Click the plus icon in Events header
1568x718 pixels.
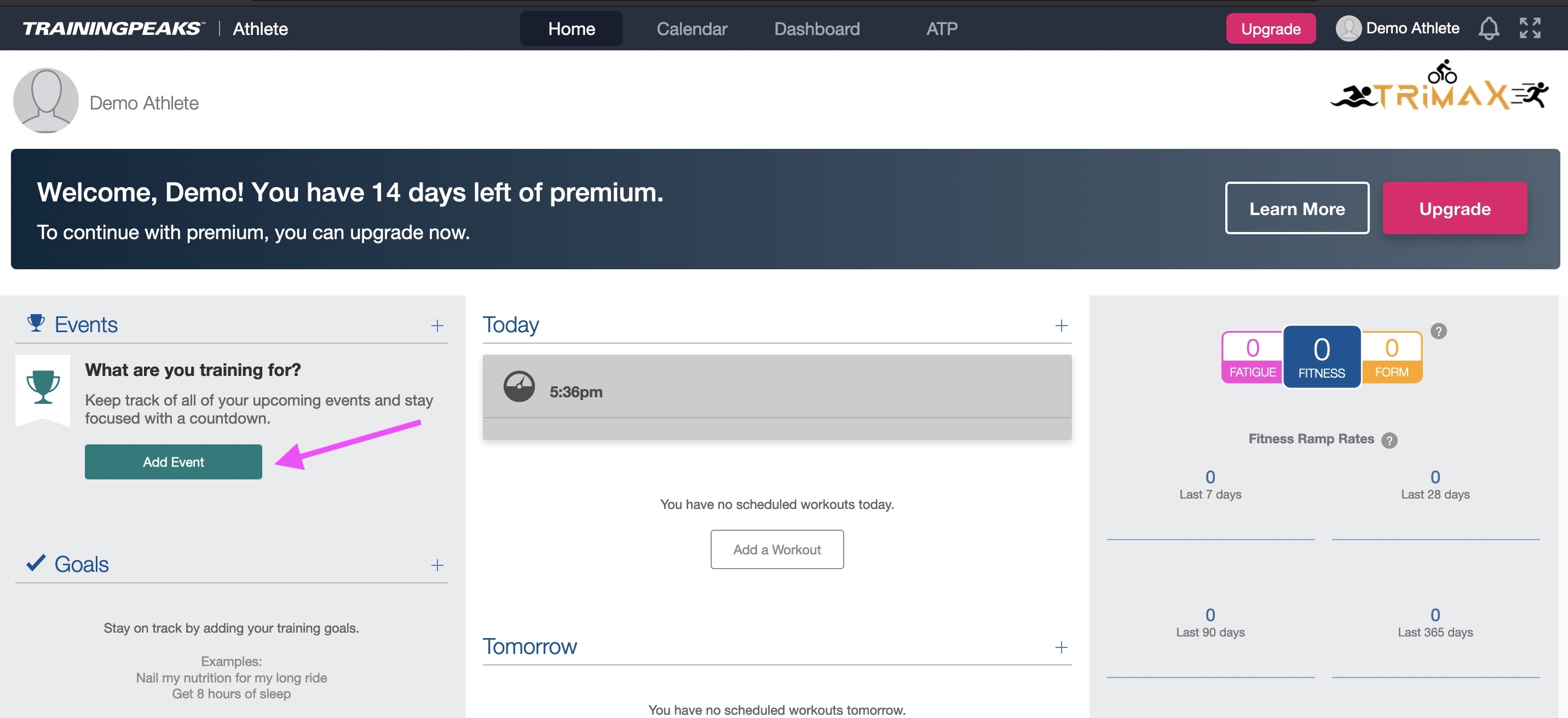[x=437, y=326]
